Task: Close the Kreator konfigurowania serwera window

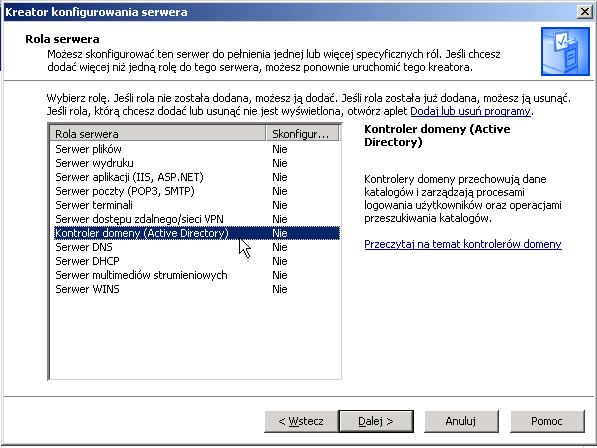Action: (x=585, y=12)
